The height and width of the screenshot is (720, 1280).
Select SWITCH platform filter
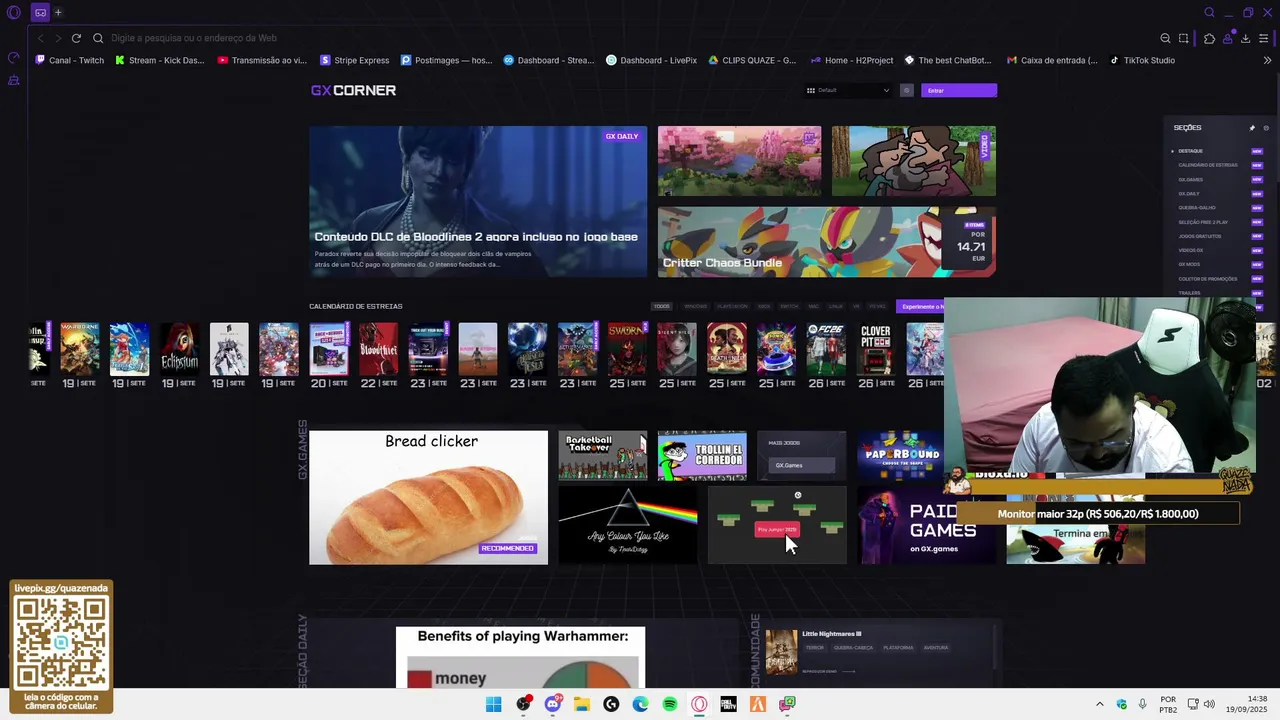[789, 306]
